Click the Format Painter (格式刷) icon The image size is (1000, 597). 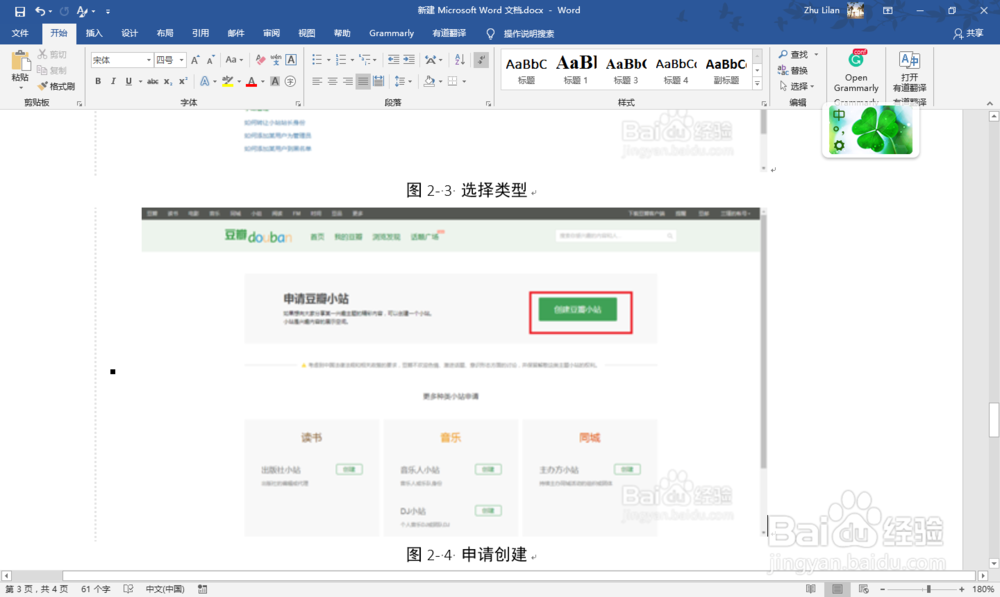[x=43, y=86]
